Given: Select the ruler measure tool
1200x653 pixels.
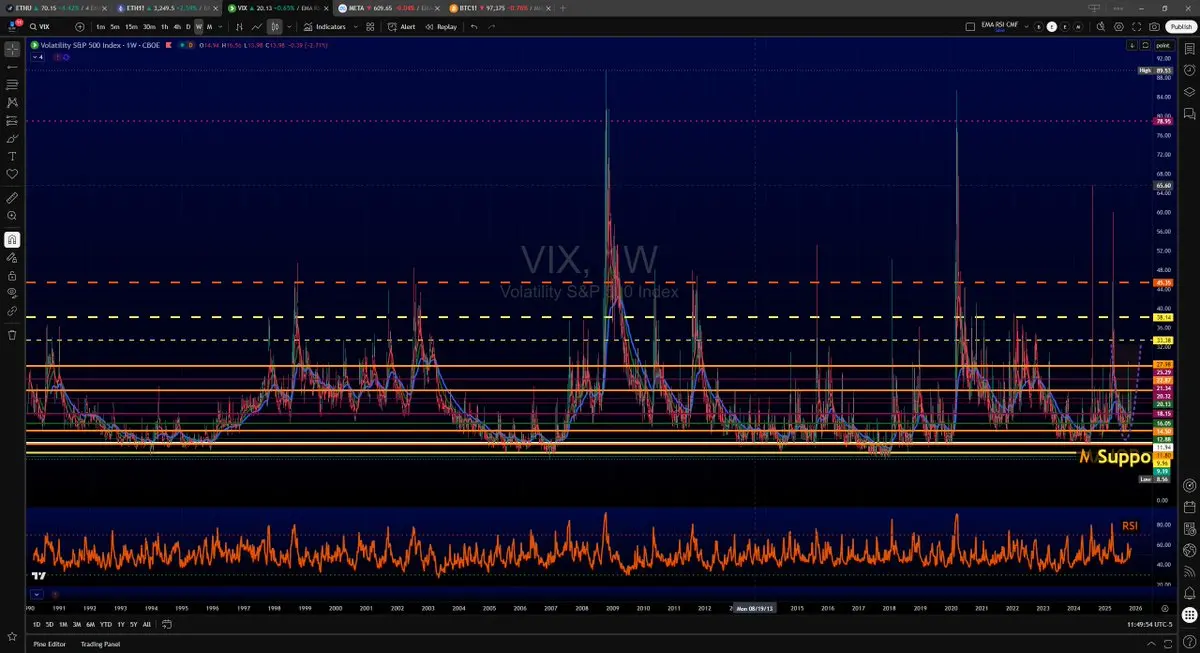Looking at the screenshot, I should 12,198.
